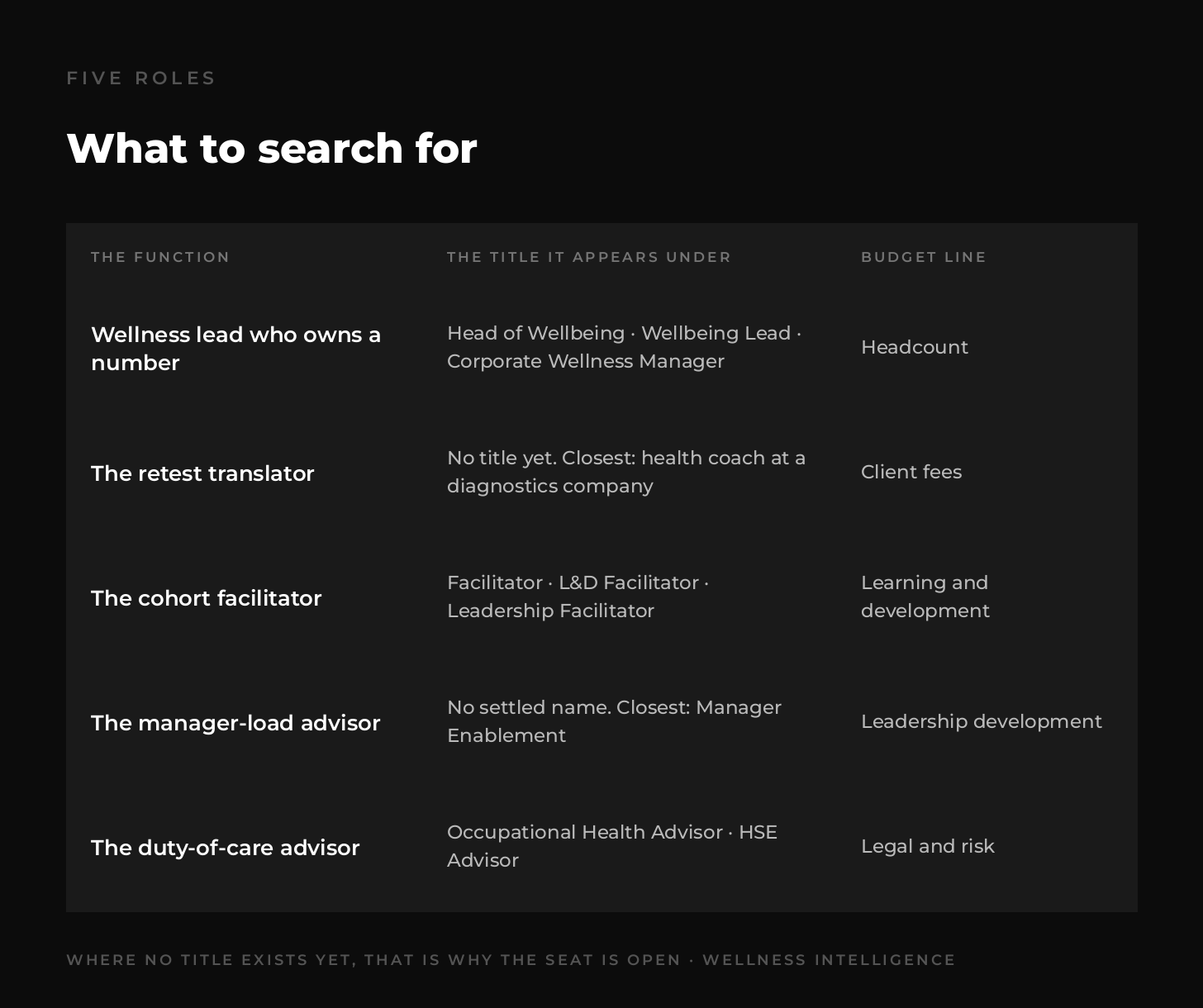Image resolution: width=1203 pixels, height=1008 pixels.
Task: Click 'THE FUNCTION' column header
Action: coord(160,257)
